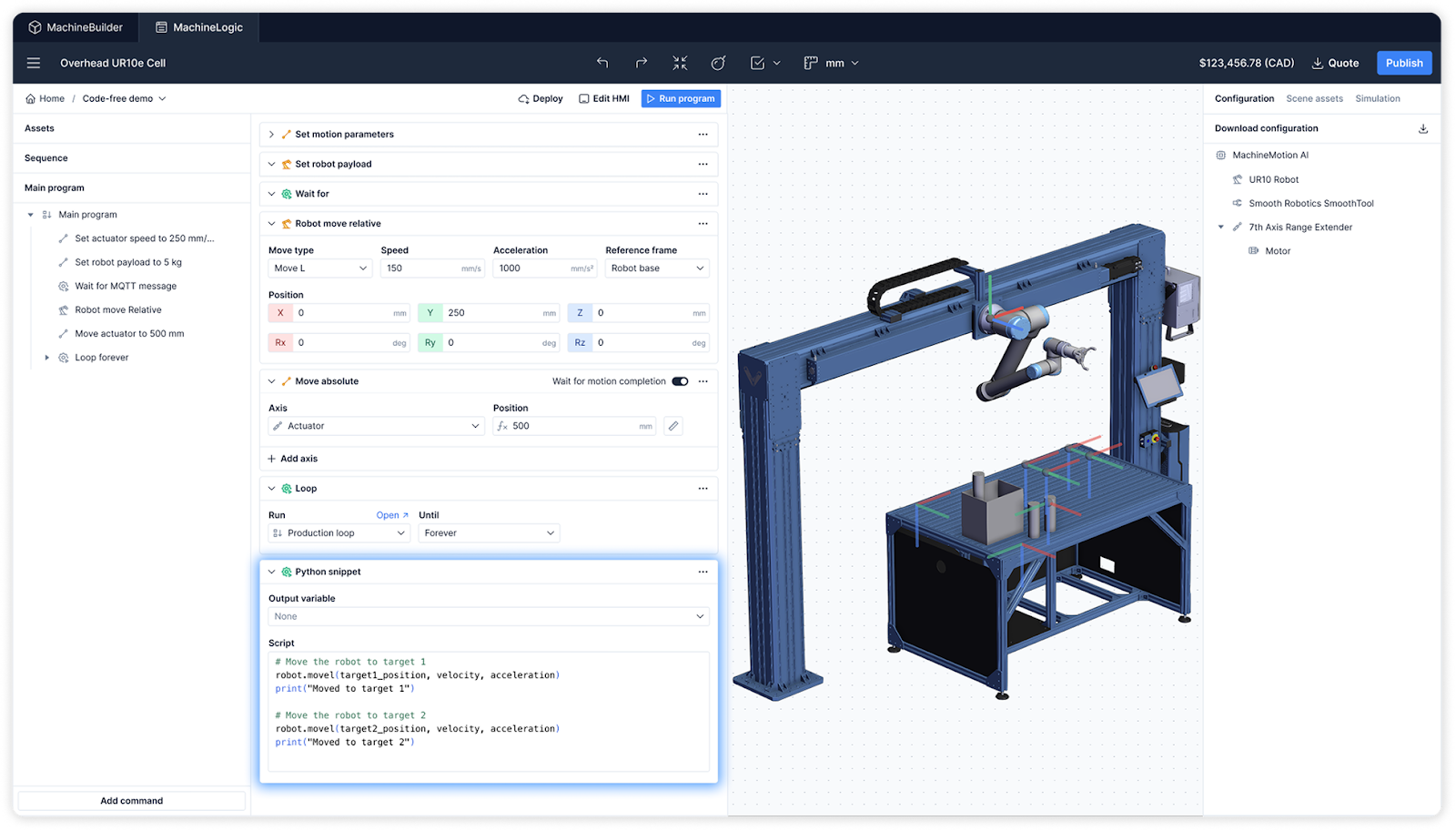Open the Scene assets tab
The image size is (1456, 831).
tap(1314, 98)
